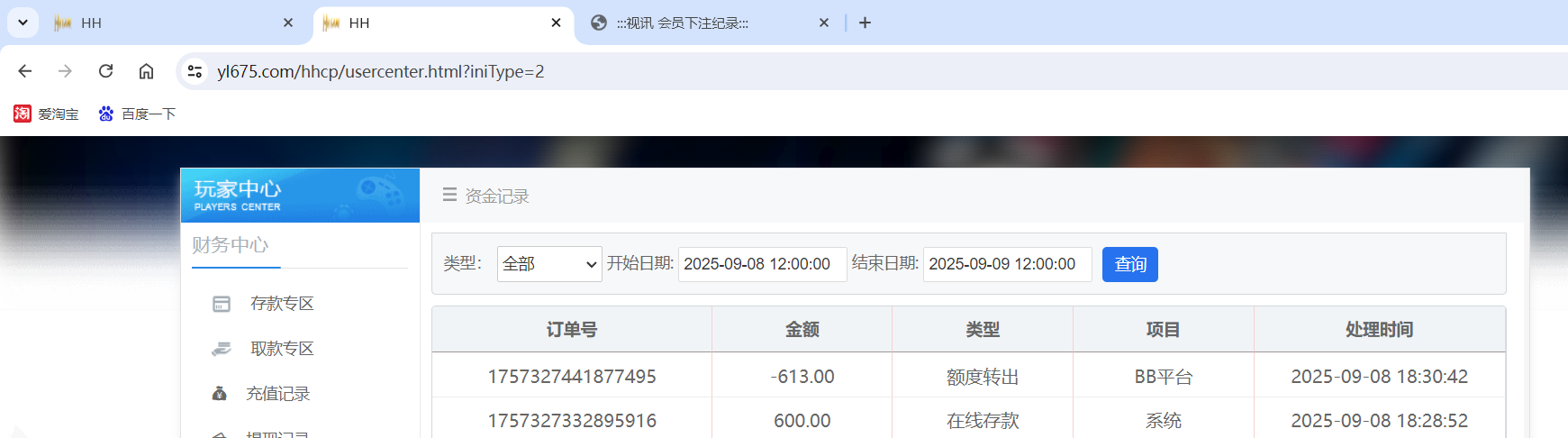This screenshot has height=438, width=1568.
Task: Open a new browser tab
Action: [865, 23]
